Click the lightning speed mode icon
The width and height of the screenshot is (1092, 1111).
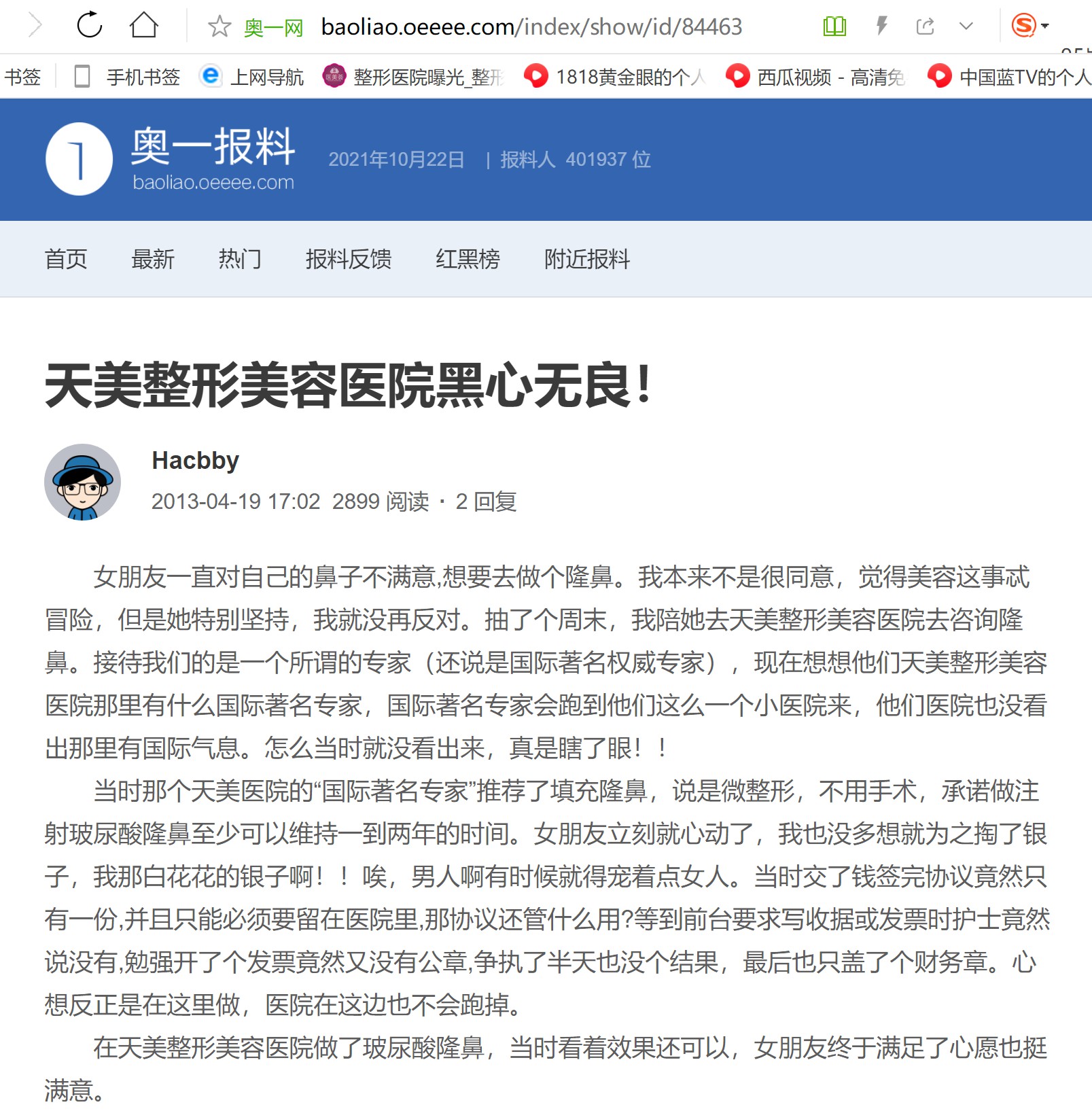pyautogui.click(x=881, y=27)
